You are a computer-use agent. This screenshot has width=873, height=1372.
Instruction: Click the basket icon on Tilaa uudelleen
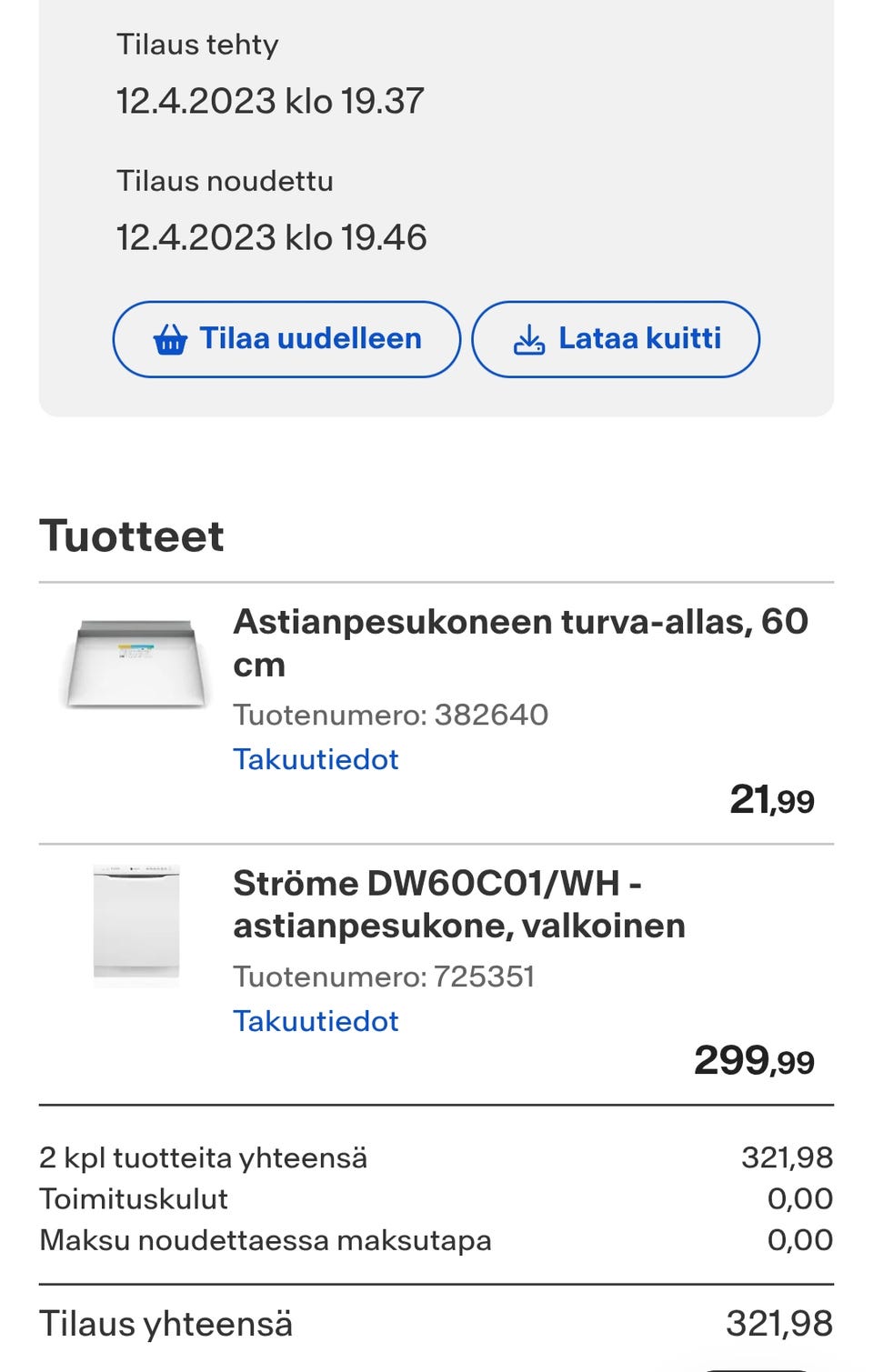coord(170,340)
